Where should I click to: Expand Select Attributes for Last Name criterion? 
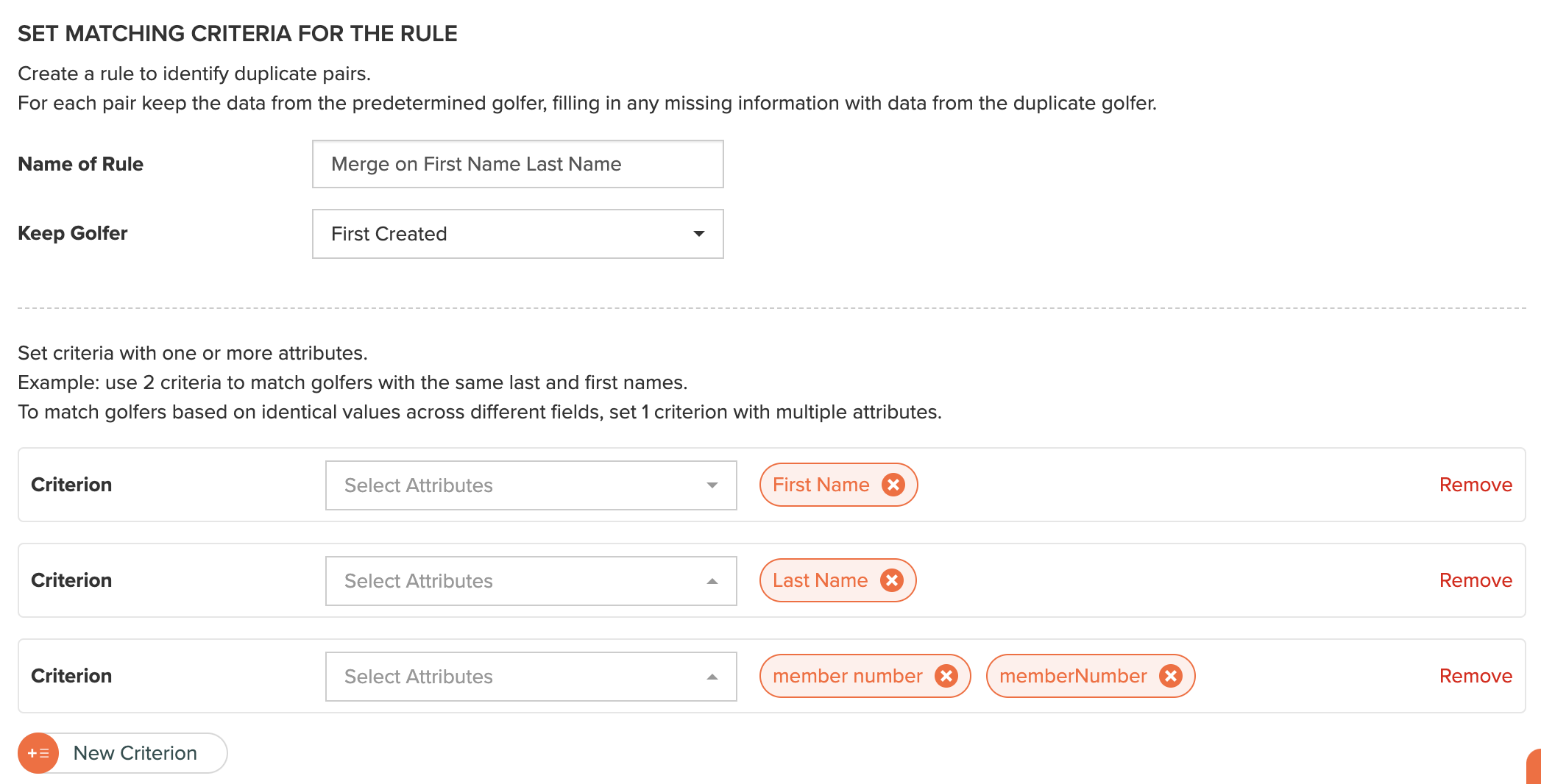pyautogui.click(x=531, y=581)
